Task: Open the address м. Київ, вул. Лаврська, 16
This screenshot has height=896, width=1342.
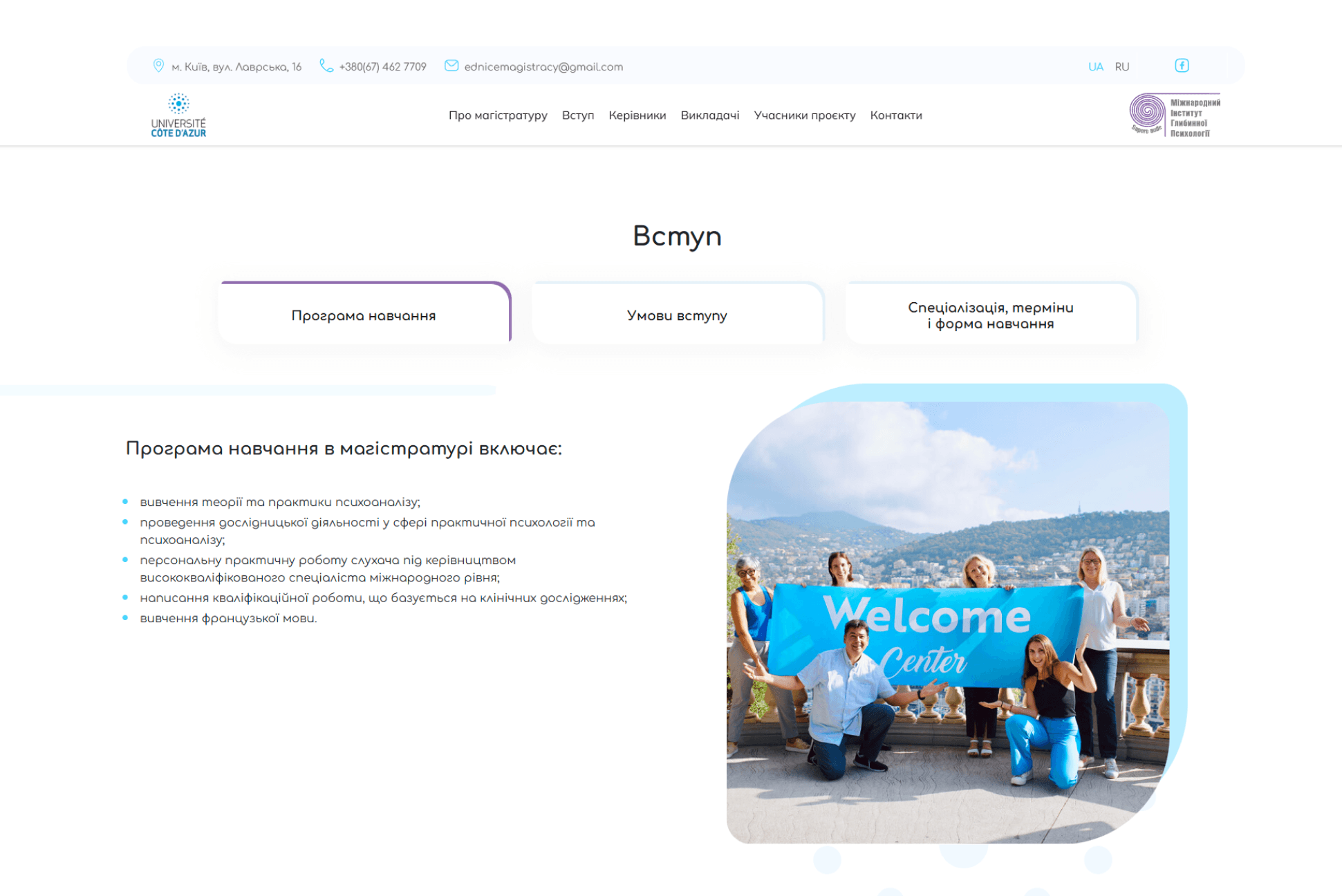Action: pos(236,67)
